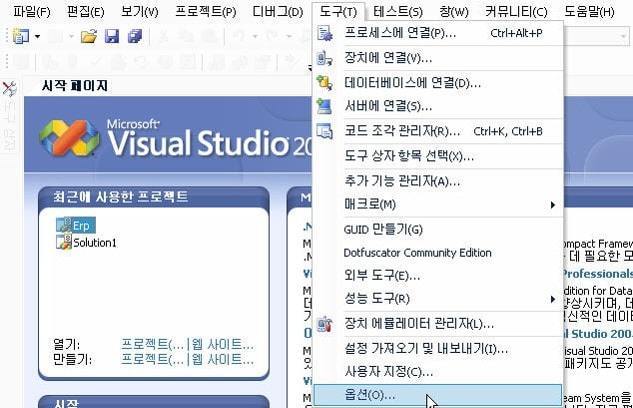Viewport: 633px width, 408px height.
Task: Click the Open File folder icon
Action: 89,36
